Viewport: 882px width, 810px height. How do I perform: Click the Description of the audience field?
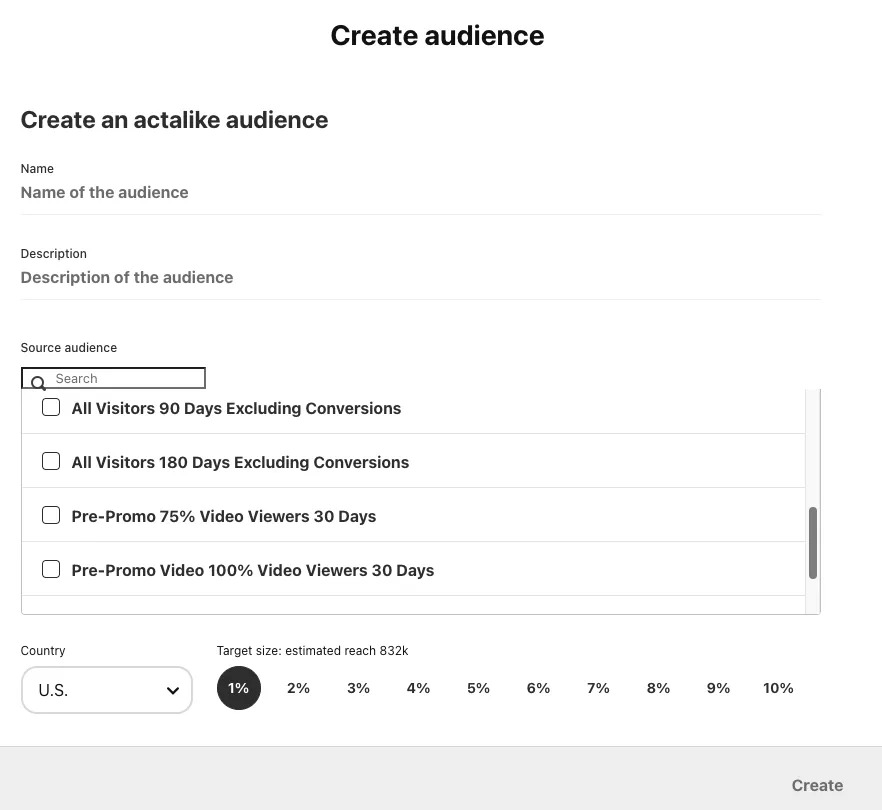tap(420, 278)
